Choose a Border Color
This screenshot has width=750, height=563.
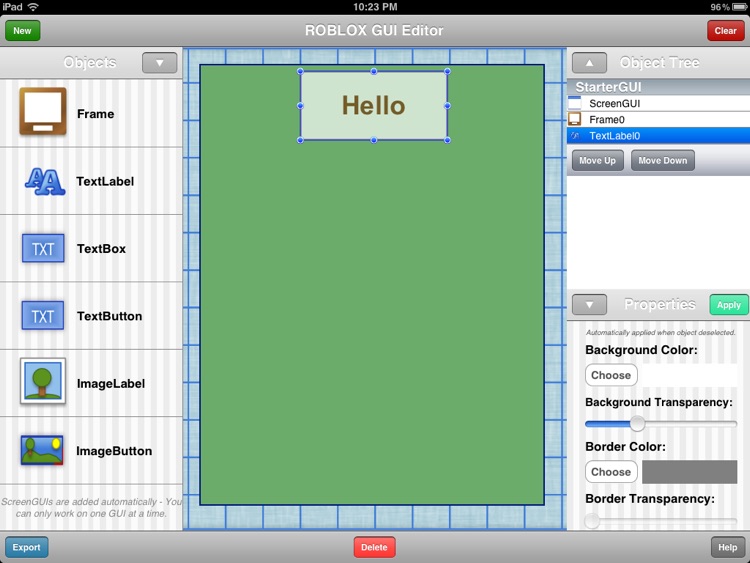[x=611, y=472]
